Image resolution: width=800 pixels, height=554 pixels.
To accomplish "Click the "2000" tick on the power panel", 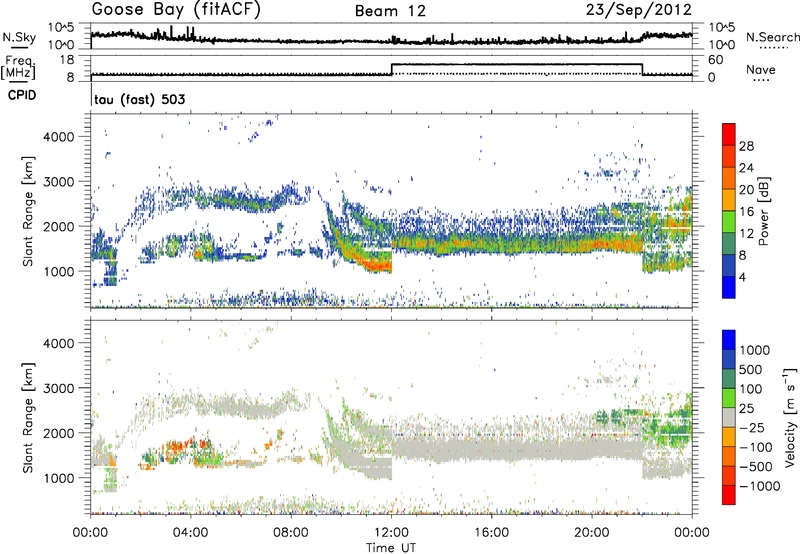I will coord(59,226).
